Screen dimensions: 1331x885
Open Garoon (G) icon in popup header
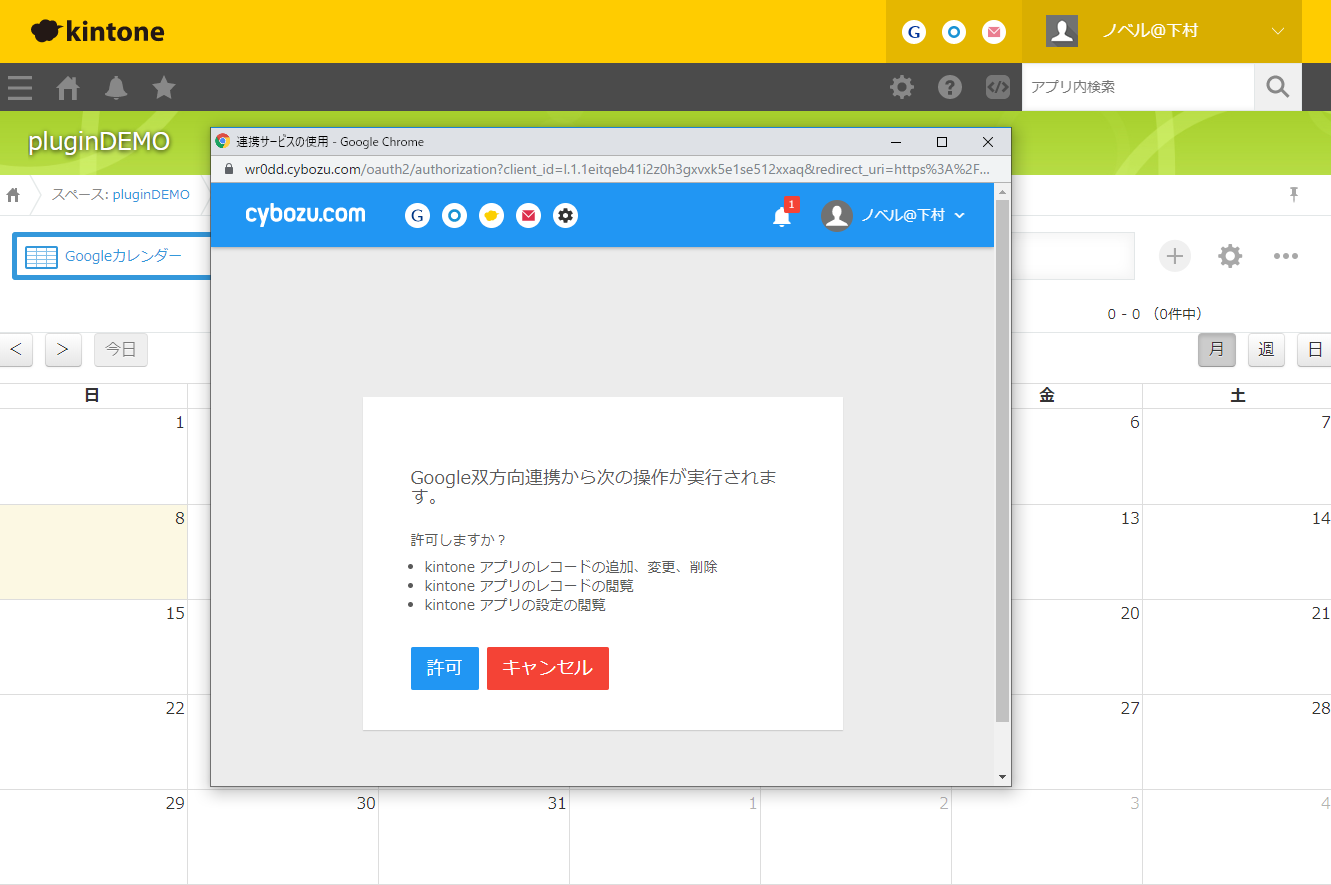click(x=417, y=215)
